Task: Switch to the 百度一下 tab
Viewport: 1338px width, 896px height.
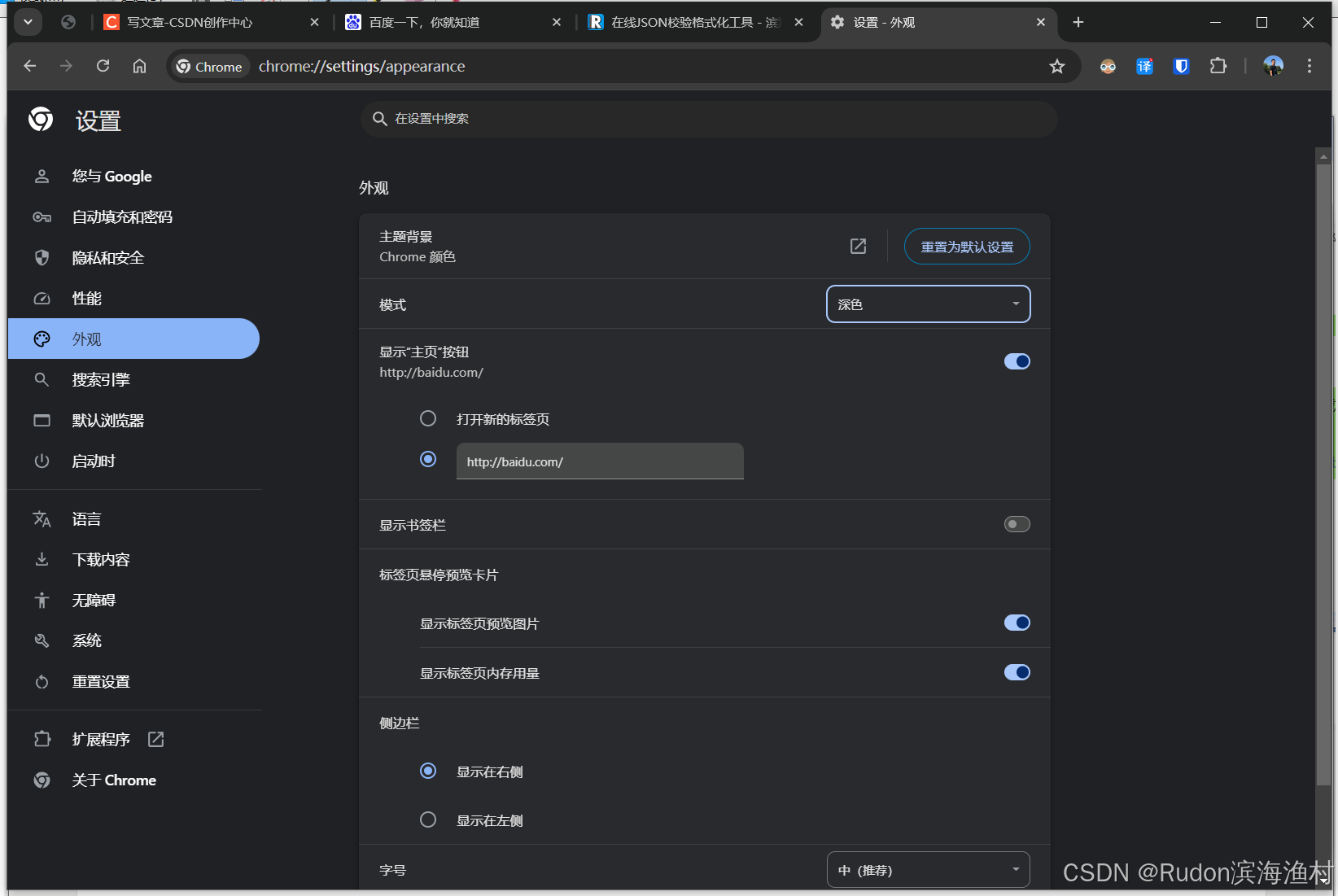Action: click(423, 22)
